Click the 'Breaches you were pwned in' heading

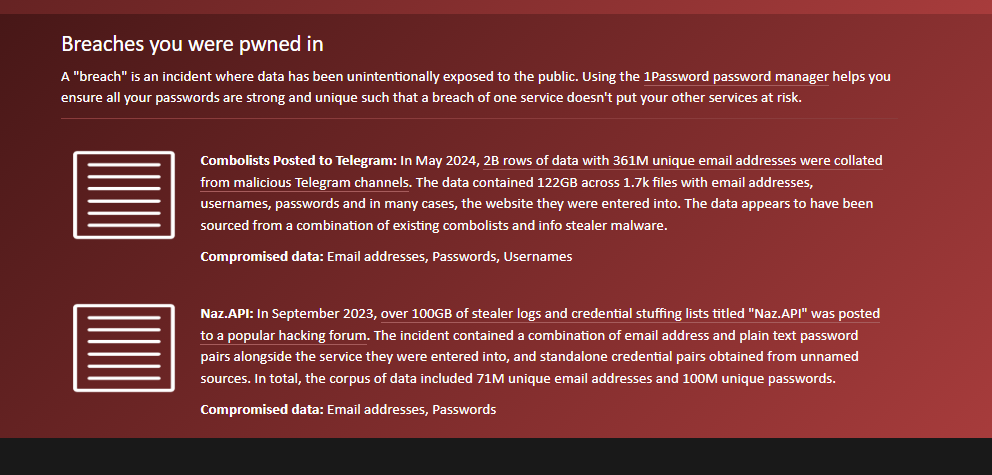192,44
